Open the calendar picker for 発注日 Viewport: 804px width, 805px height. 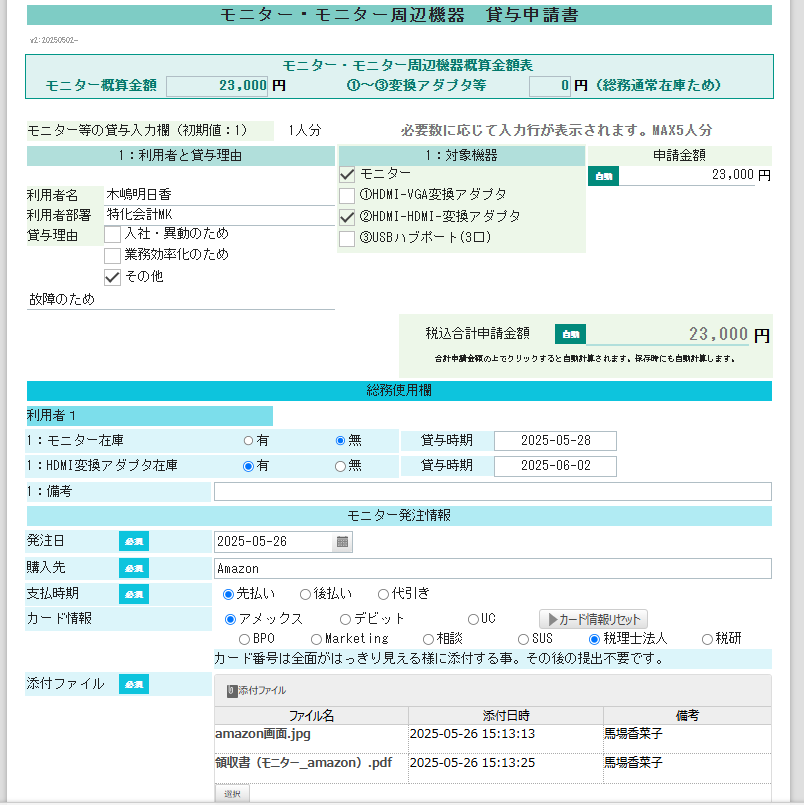[342, 542]
